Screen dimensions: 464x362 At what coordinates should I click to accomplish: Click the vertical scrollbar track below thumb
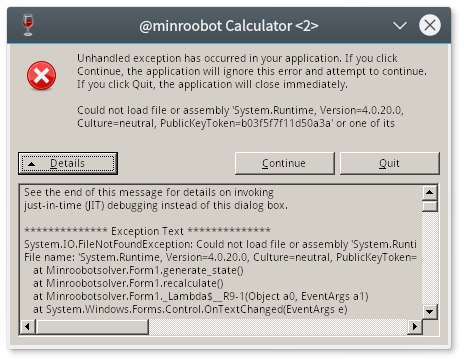click(430, 258)
